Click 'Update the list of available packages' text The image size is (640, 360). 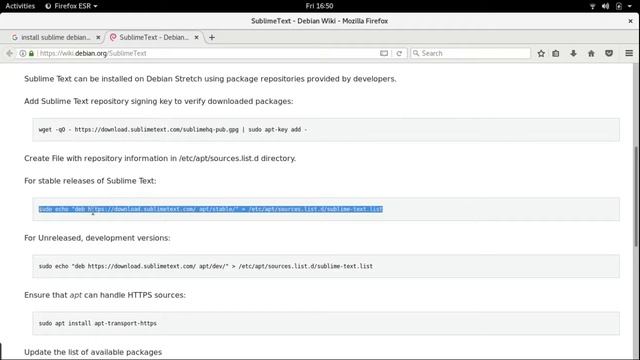pyautogui.click(x=93, y=352)
